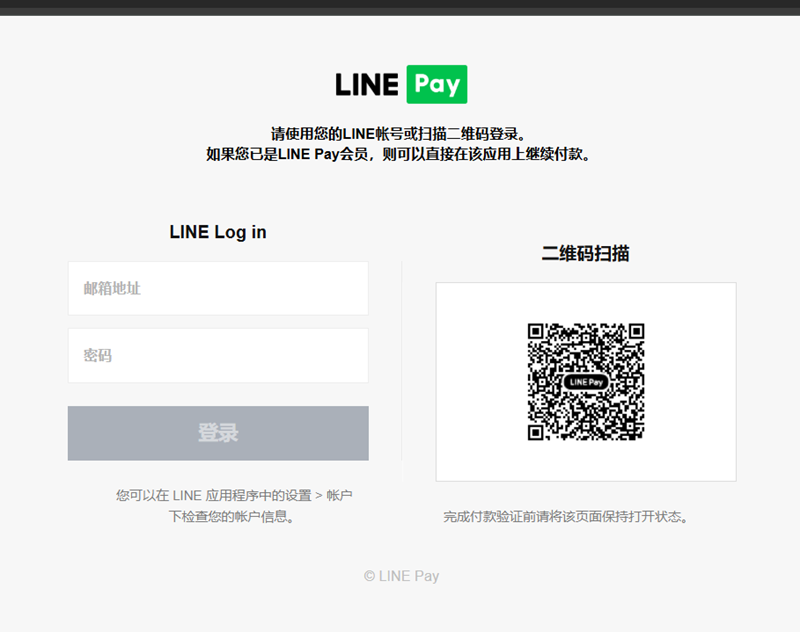Screen dimensions: 800x632
Task: Click the LINE Pay badge inside QR code
Action: (x=586, y=382)
